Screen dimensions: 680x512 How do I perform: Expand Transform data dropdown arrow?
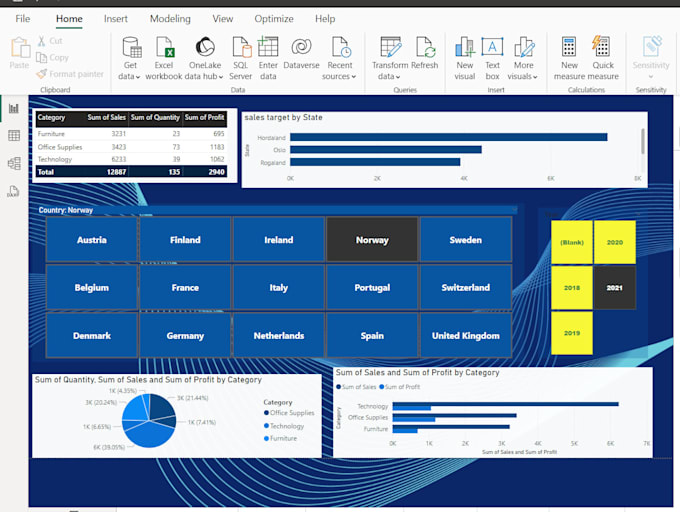(398, 77)
